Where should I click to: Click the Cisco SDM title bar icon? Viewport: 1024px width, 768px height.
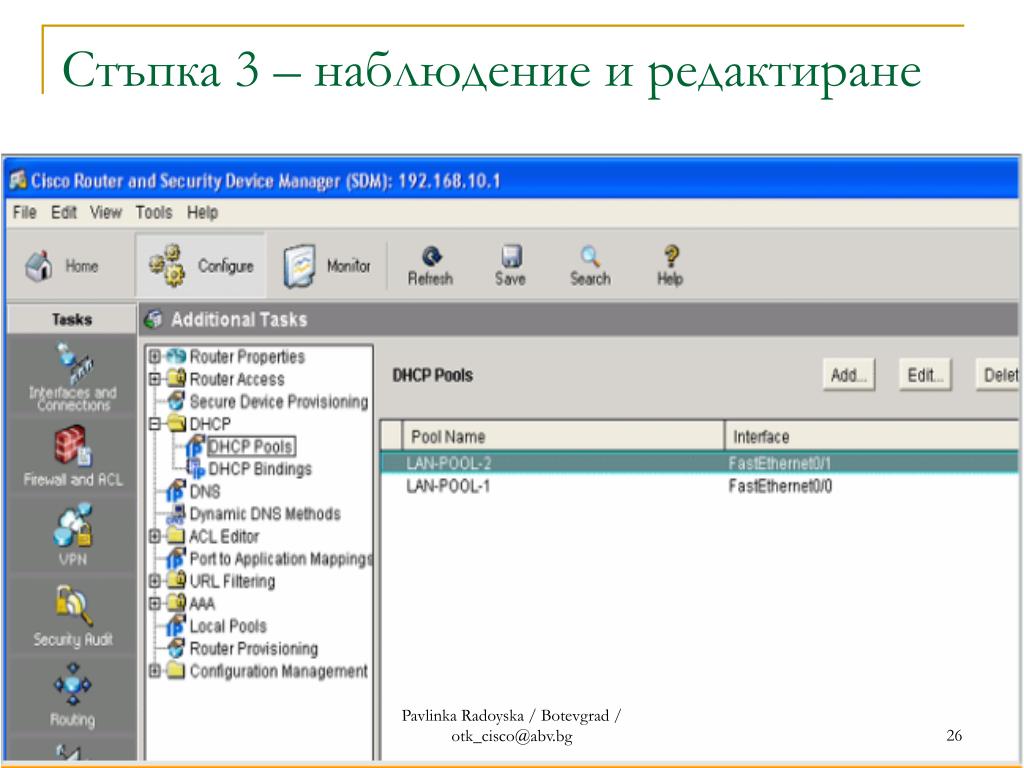(18, 180)
